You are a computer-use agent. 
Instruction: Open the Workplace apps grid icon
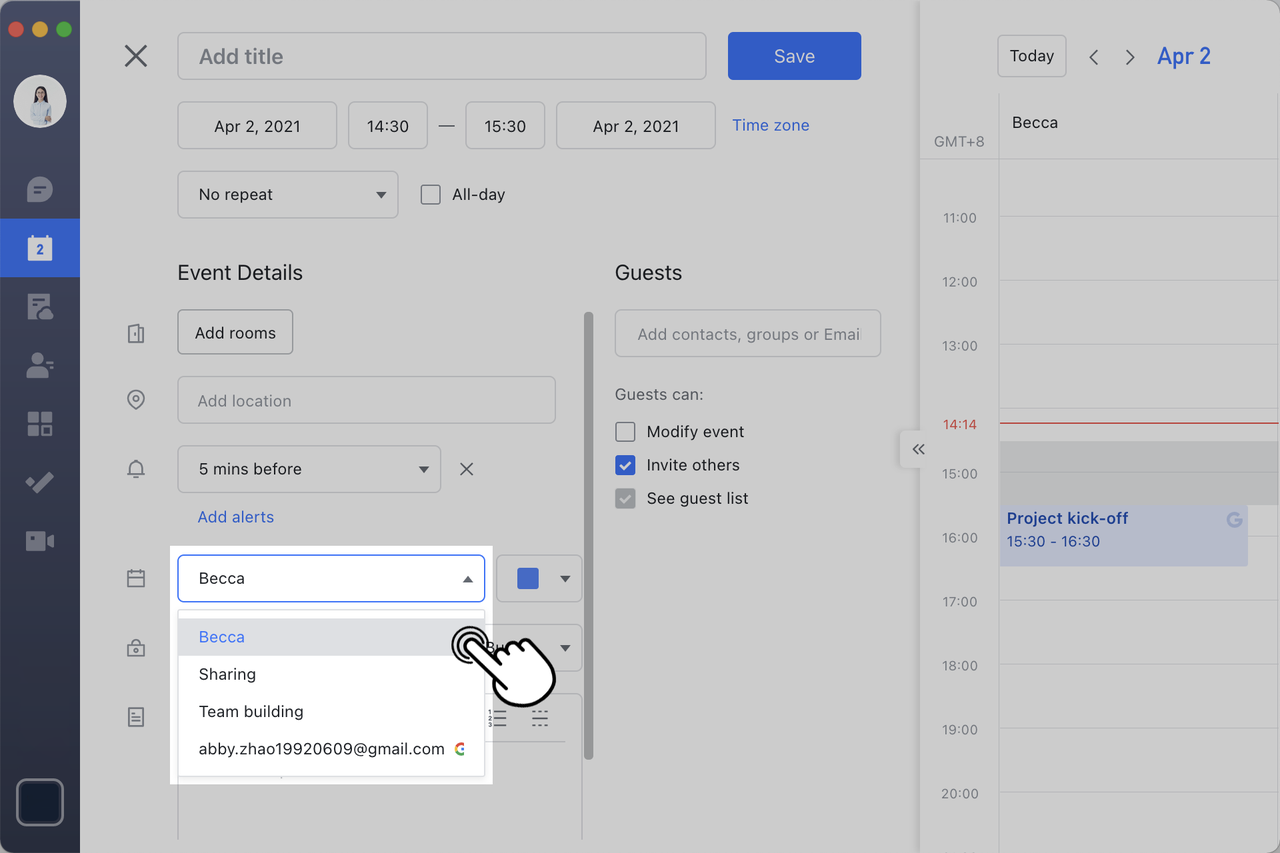[x=40, y=424]
